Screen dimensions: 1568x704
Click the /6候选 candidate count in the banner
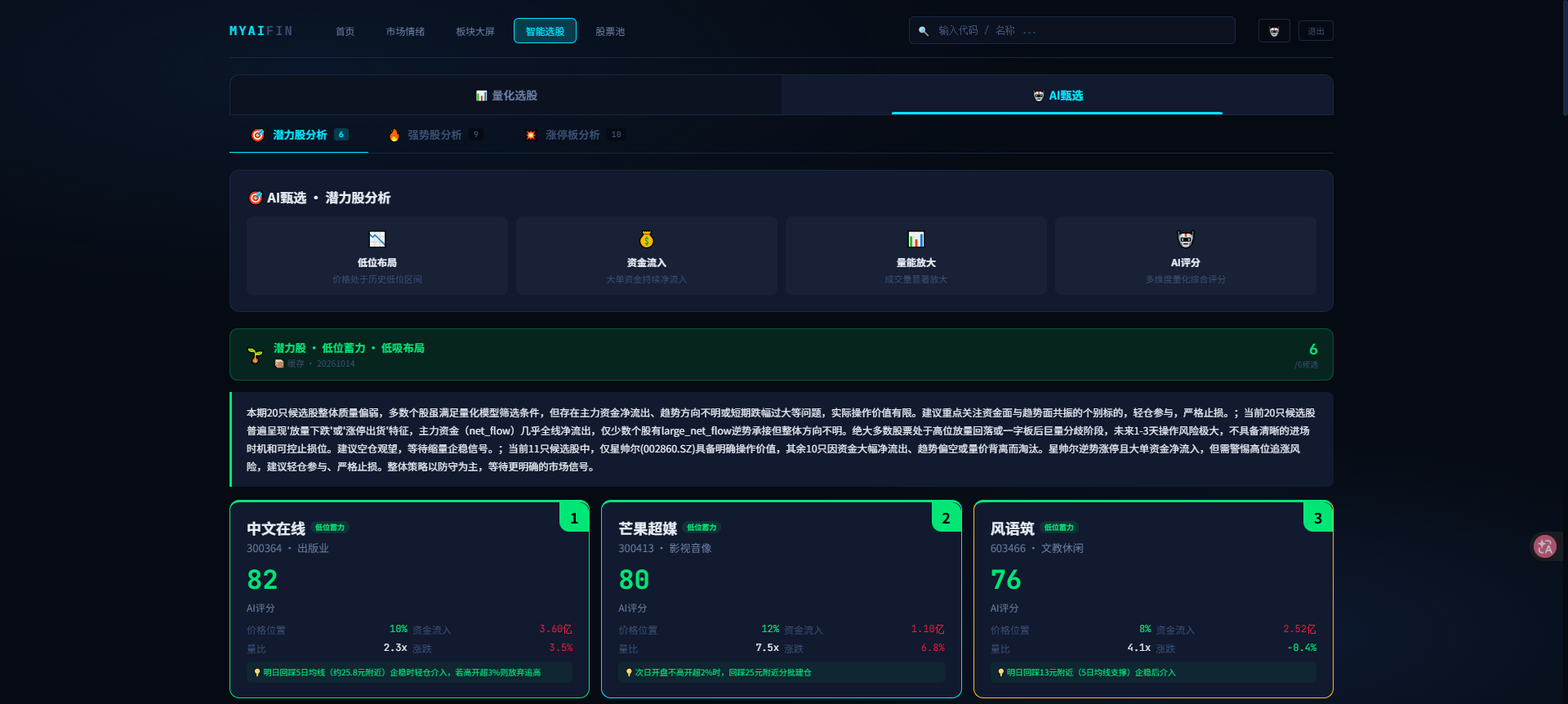(1306, 365)
